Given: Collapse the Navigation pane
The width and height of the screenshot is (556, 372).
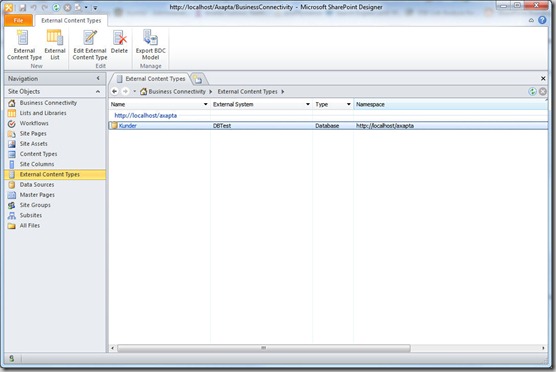Looking at the screenshot, I should point(98,78).
